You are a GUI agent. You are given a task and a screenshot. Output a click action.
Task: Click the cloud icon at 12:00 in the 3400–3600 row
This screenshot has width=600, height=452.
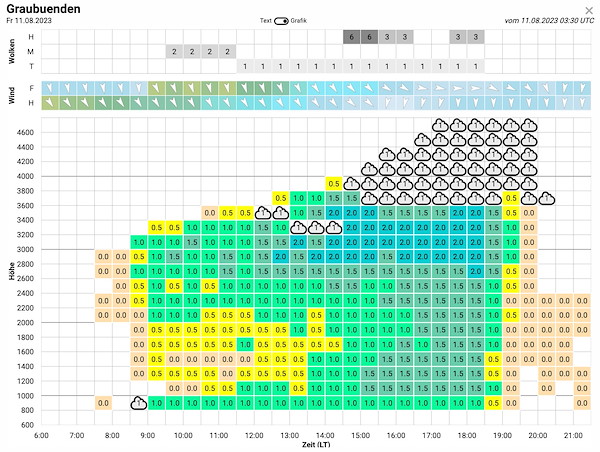coord(263,213)
